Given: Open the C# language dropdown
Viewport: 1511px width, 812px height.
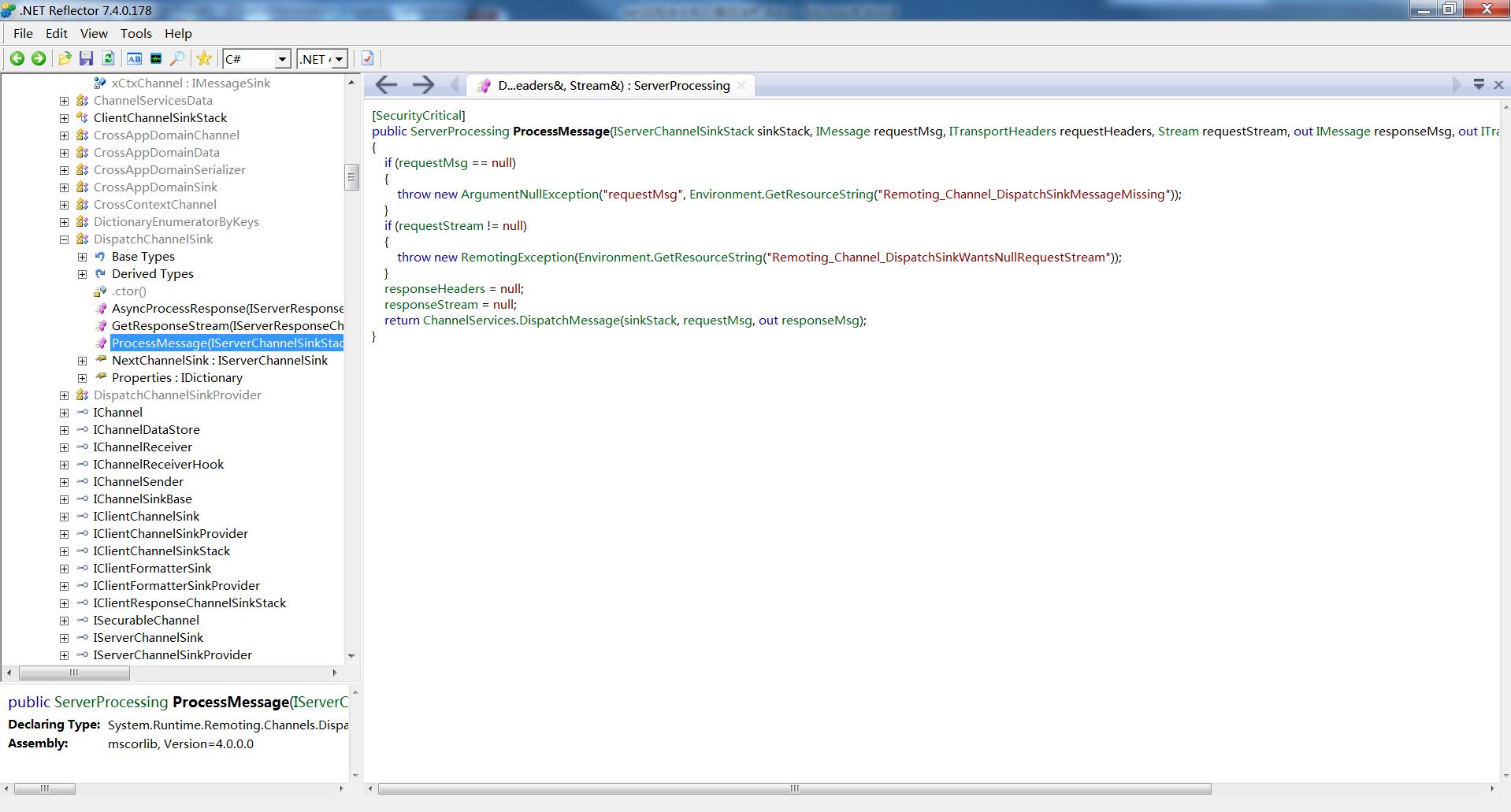Looking at the screenshot, I should (x=258, y=59).
